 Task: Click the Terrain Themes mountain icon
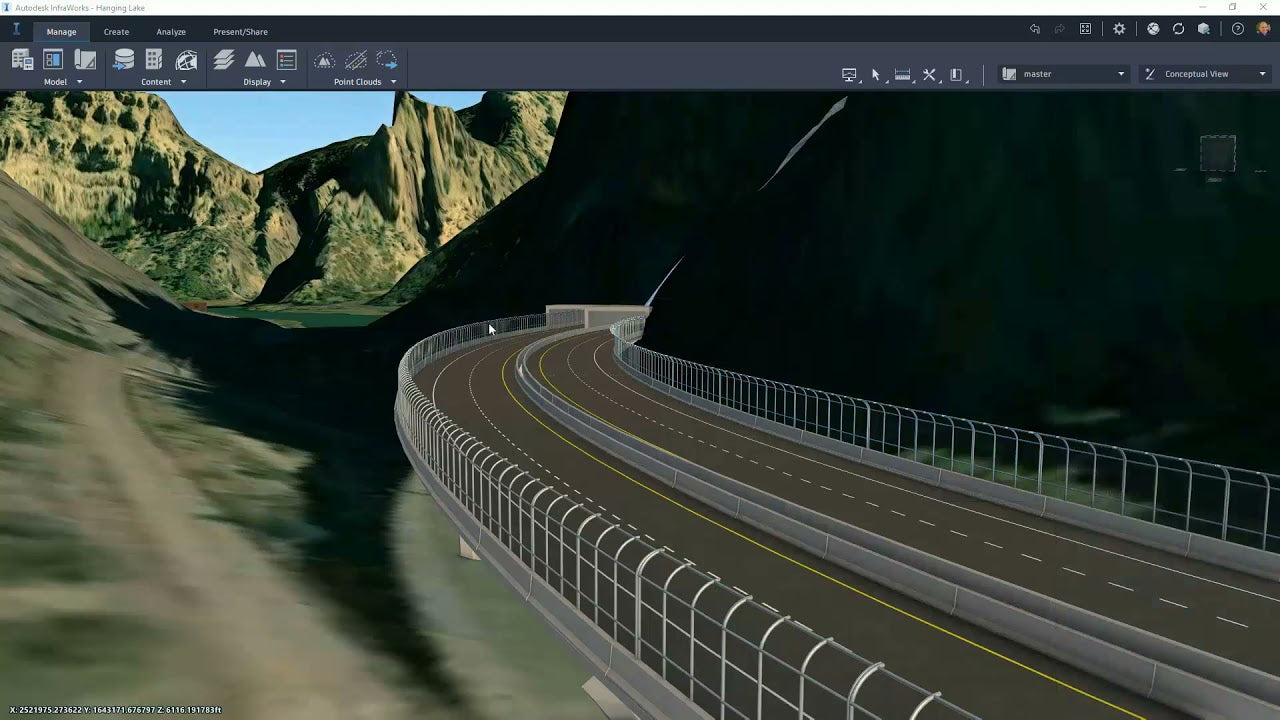click(256, 60)
